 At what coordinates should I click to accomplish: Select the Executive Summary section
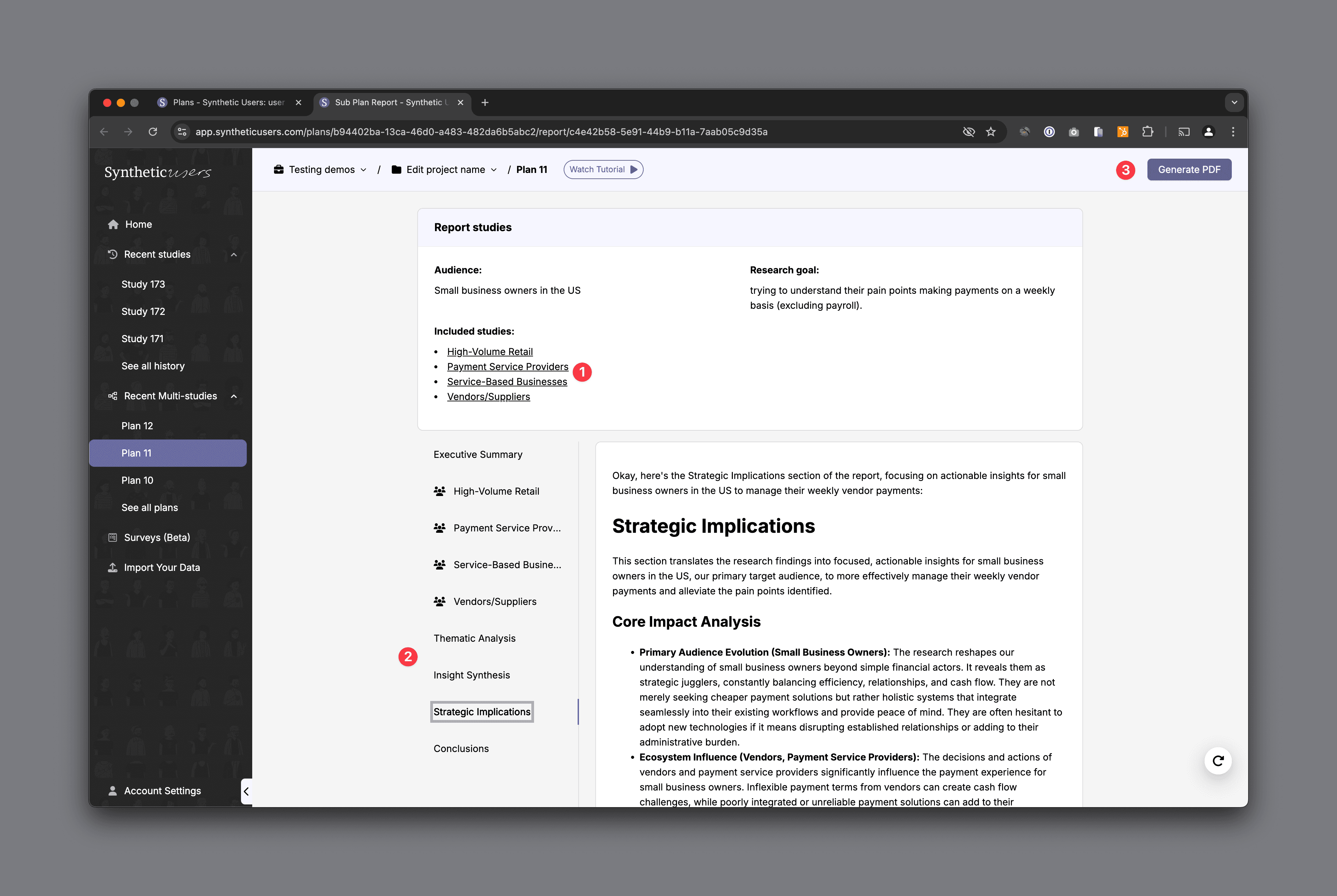478,455
